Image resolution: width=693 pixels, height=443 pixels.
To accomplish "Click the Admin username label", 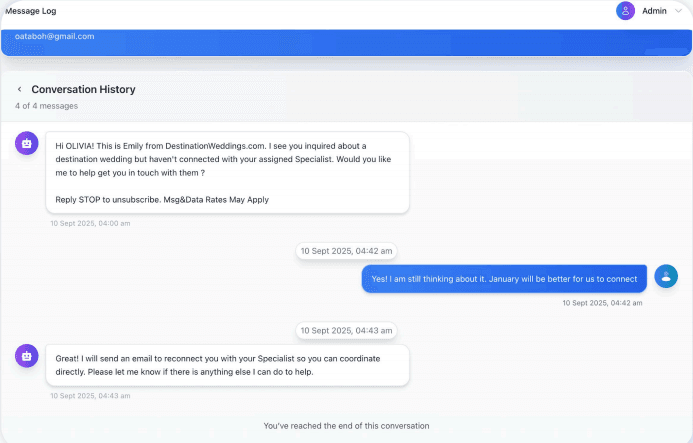I will tap(654, 11).
